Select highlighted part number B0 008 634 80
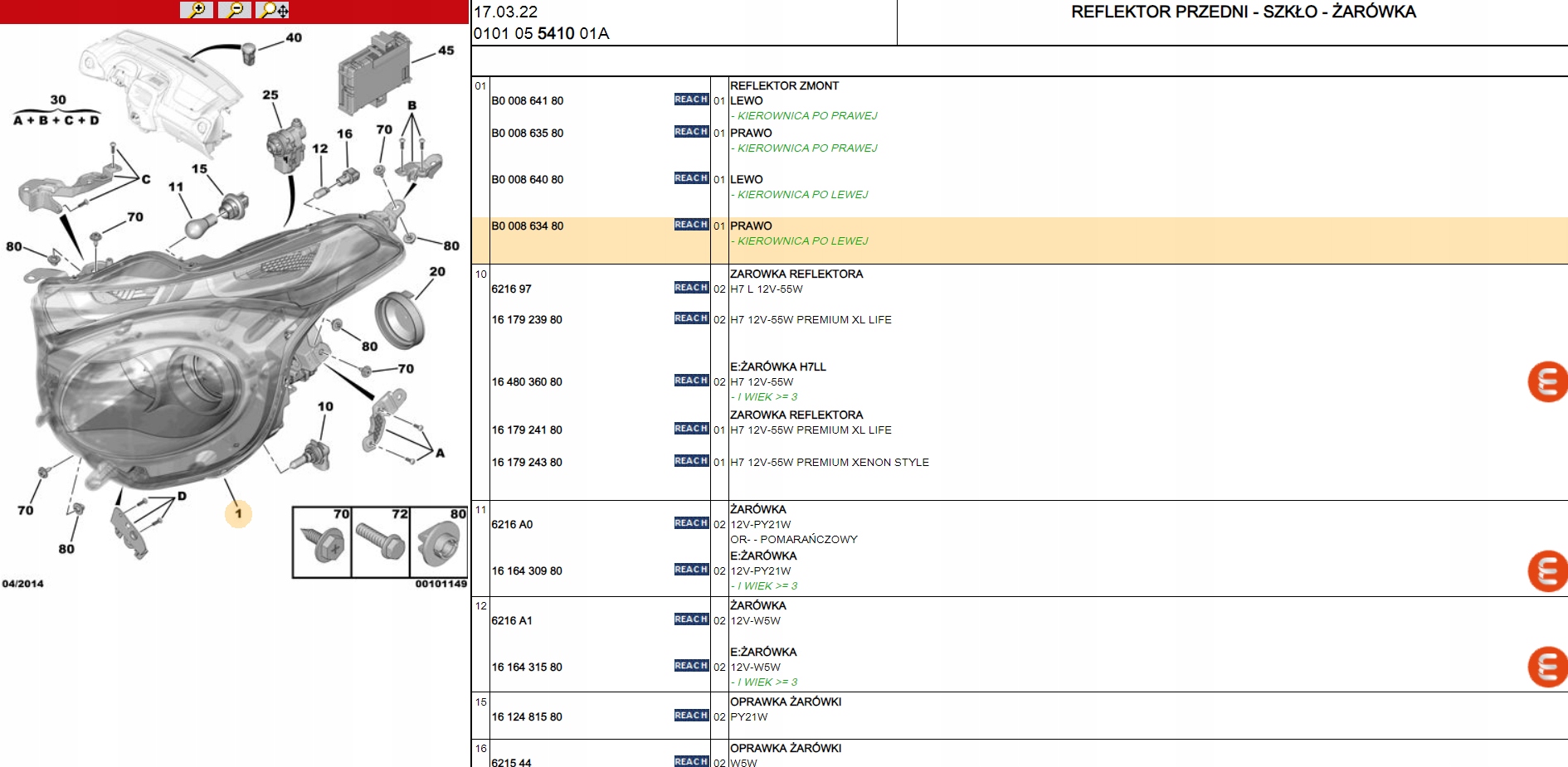This screenshot has width=1568, height=767. coord(527,226)
